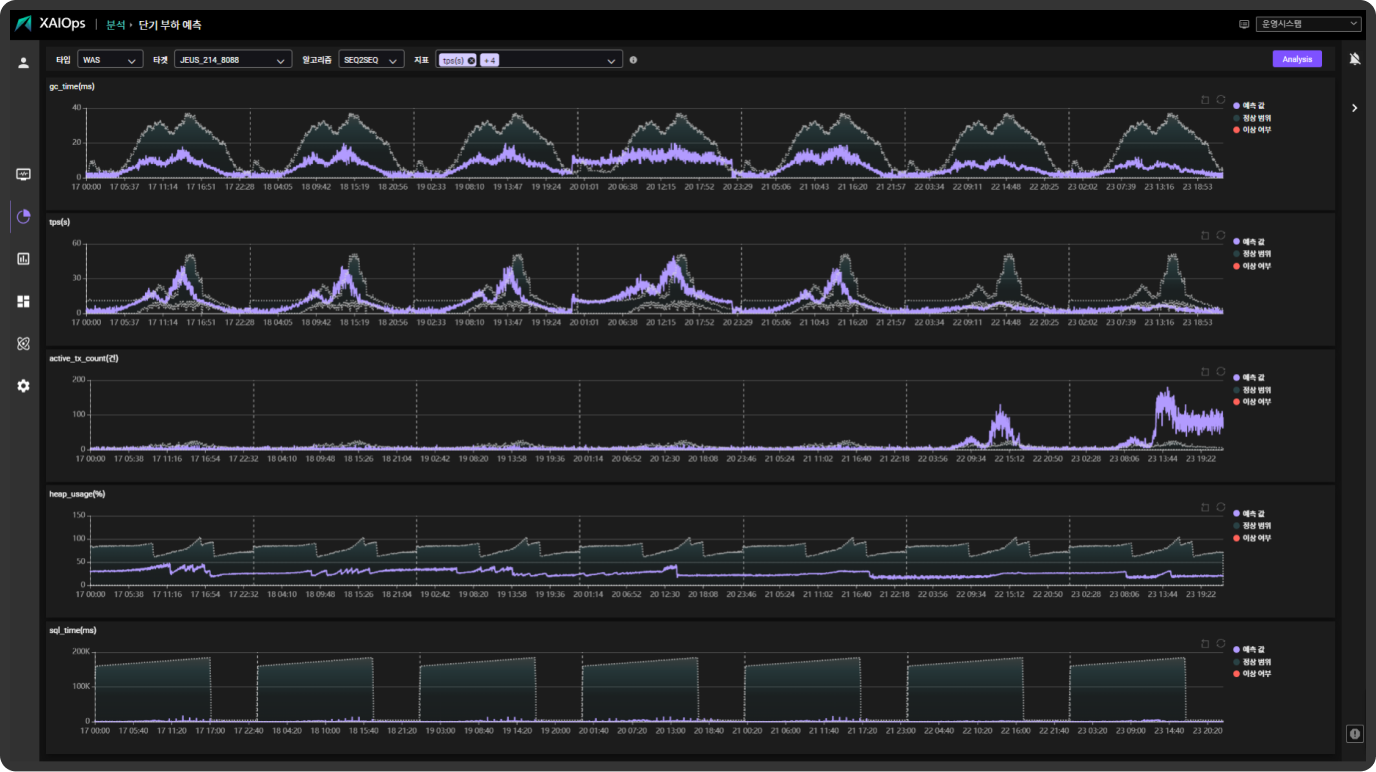
Task: Open the 타겟 JEUS_214_8088 dropdown
Action: (233, 60)
